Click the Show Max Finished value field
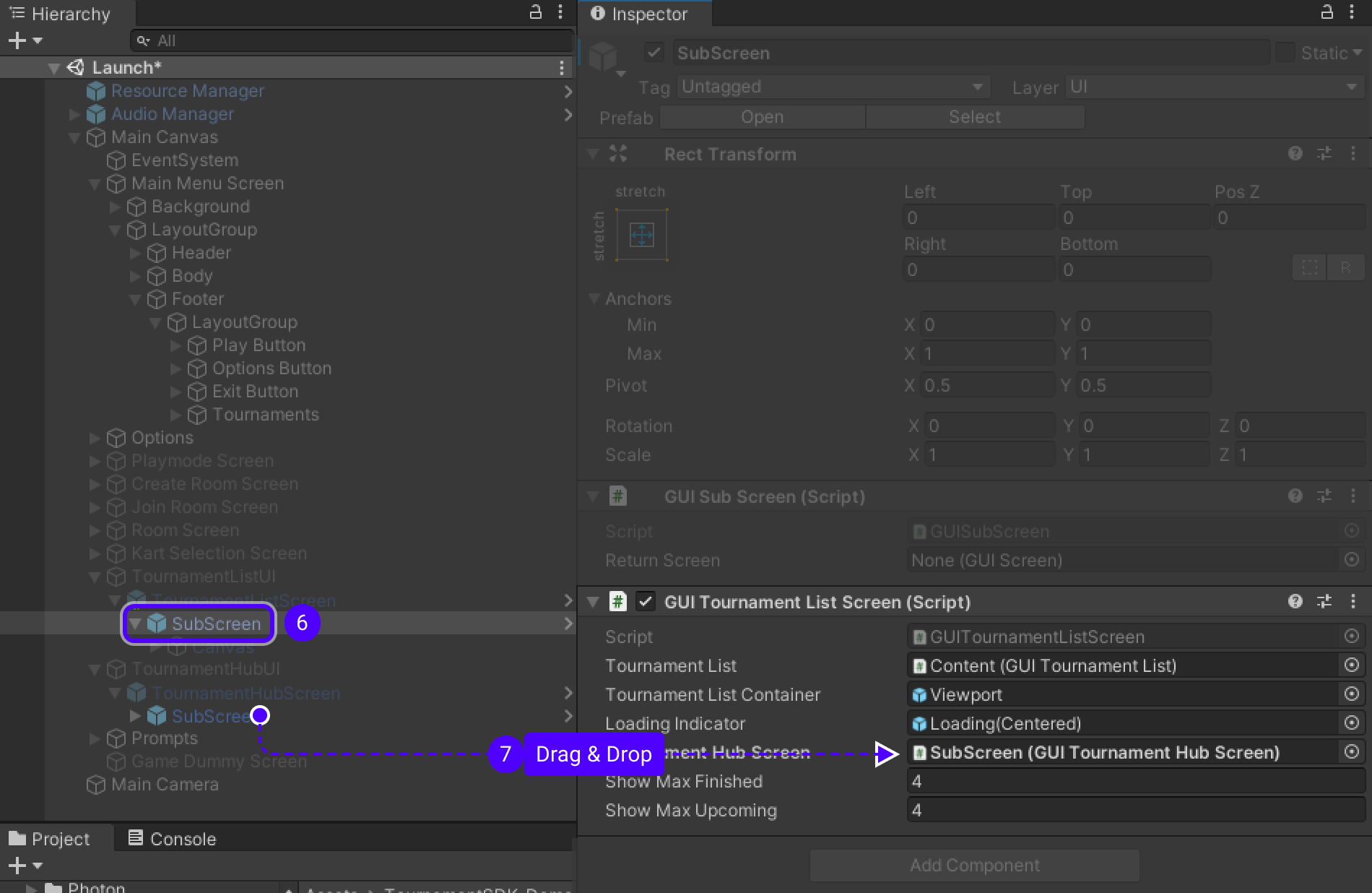Viewport: 1372px width, 893px height. click(1134, 781)
